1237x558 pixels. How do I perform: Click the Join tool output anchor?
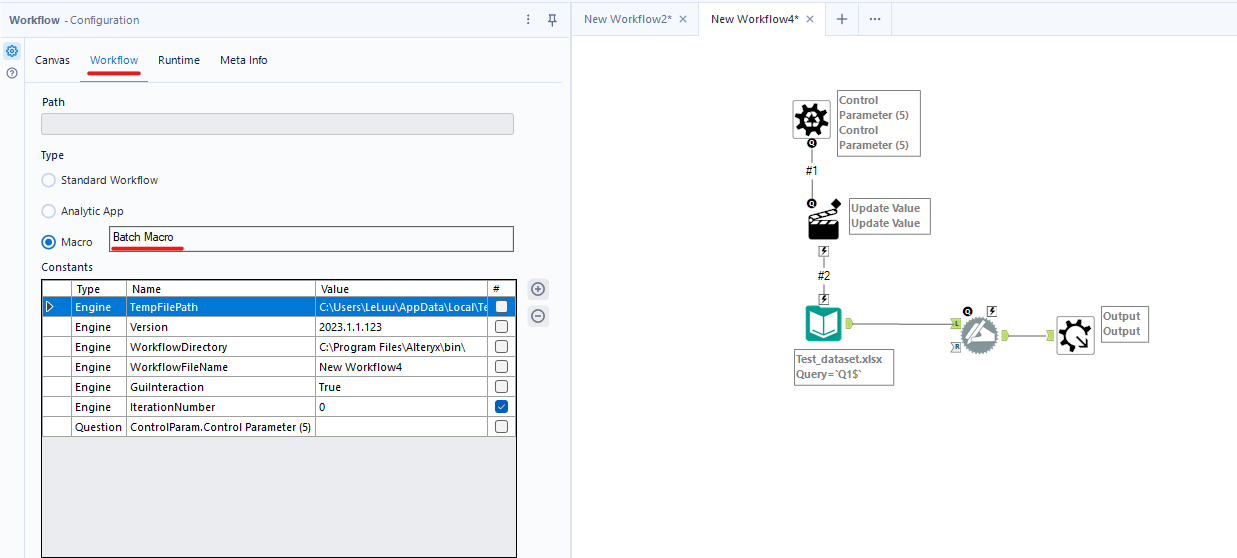point(1005,336)
